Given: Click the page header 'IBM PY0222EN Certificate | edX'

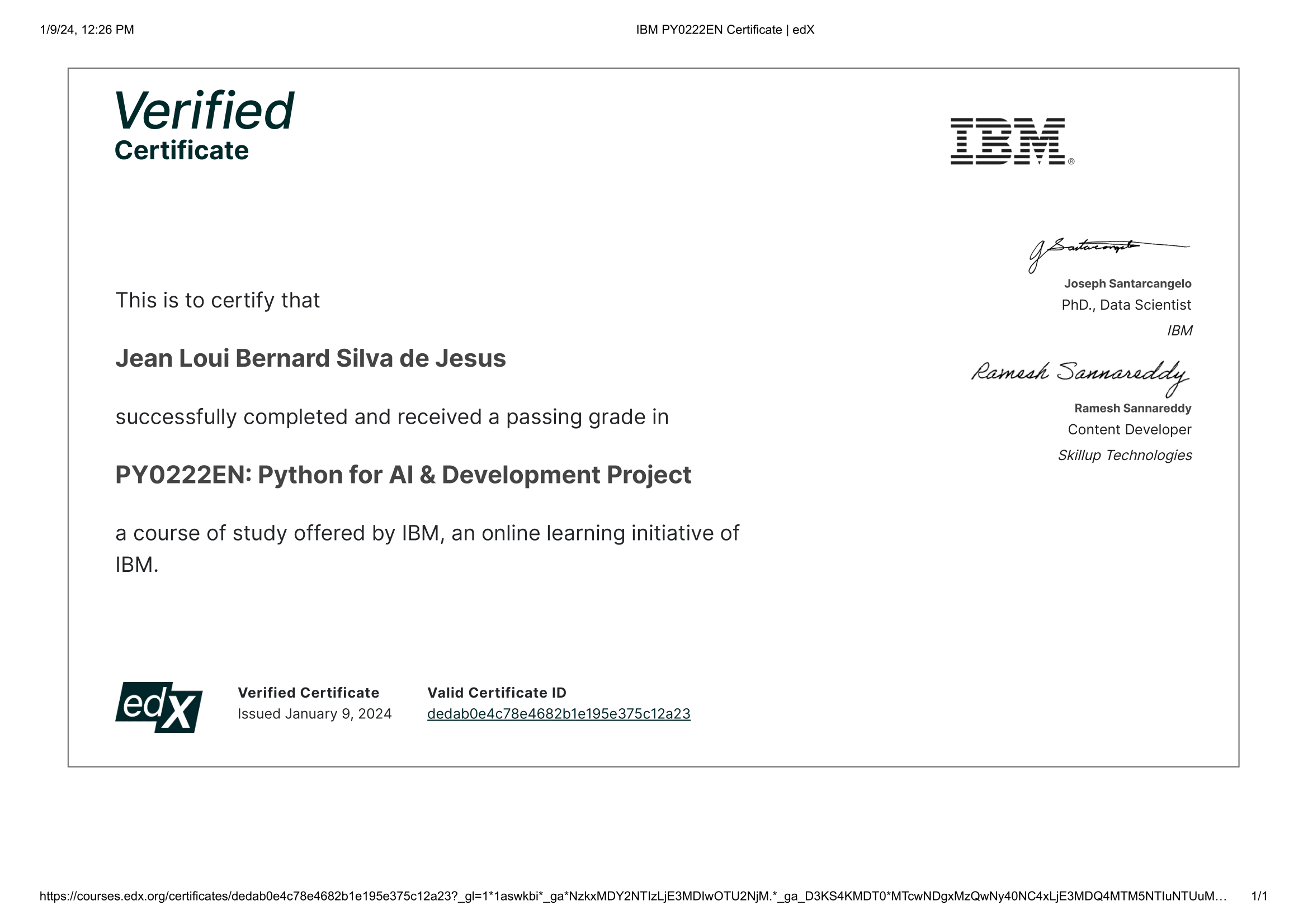Looking at the screenshot, I should 725,30.
